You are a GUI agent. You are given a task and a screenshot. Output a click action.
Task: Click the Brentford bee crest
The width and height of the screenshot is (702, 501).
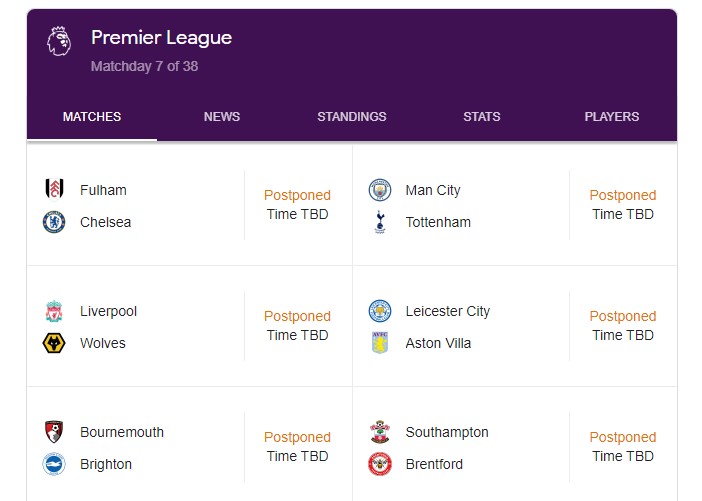click(x=380, y=464)
